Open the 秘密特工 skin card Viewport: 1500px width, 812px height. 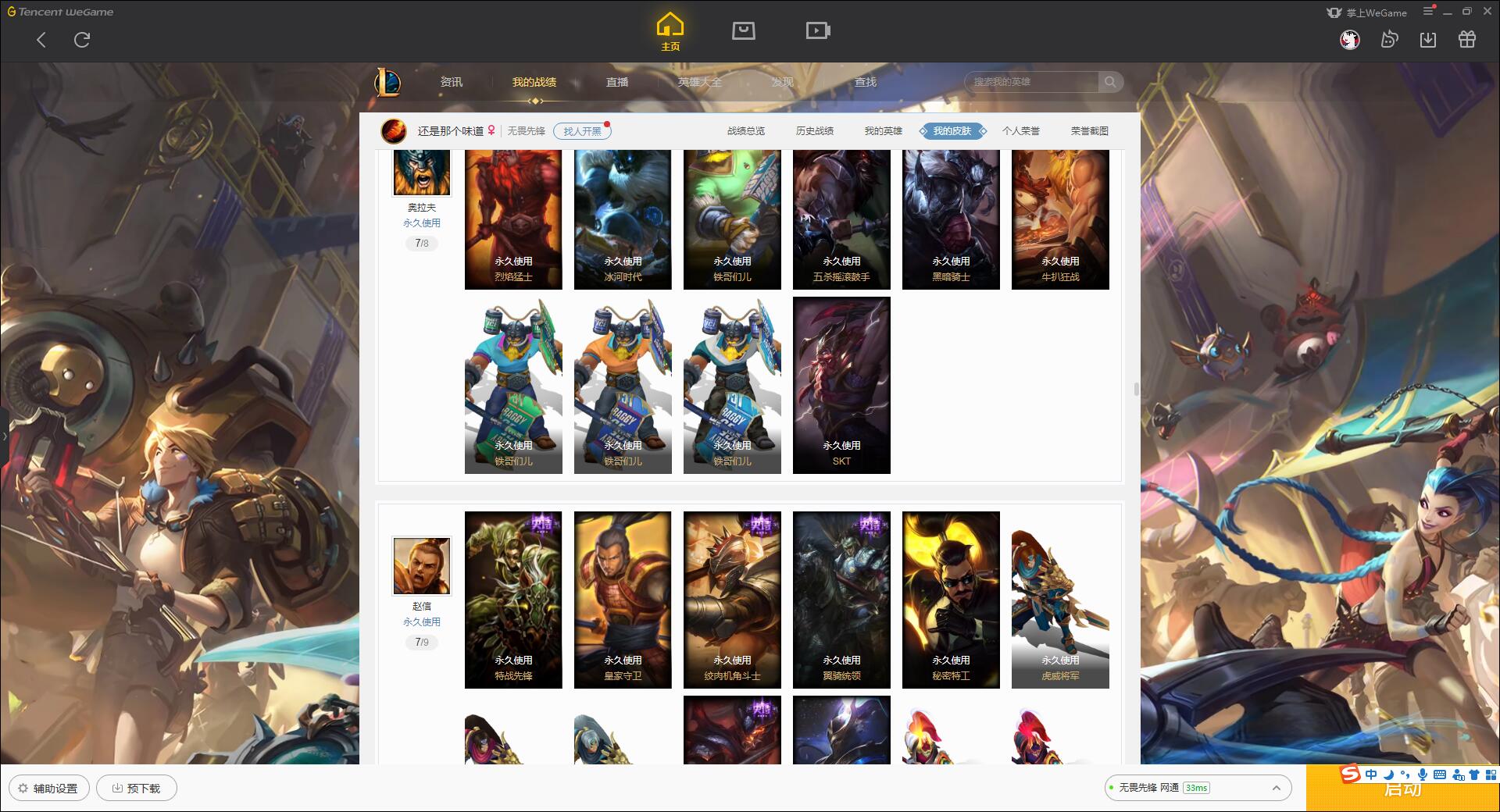(x=951, y=600)
